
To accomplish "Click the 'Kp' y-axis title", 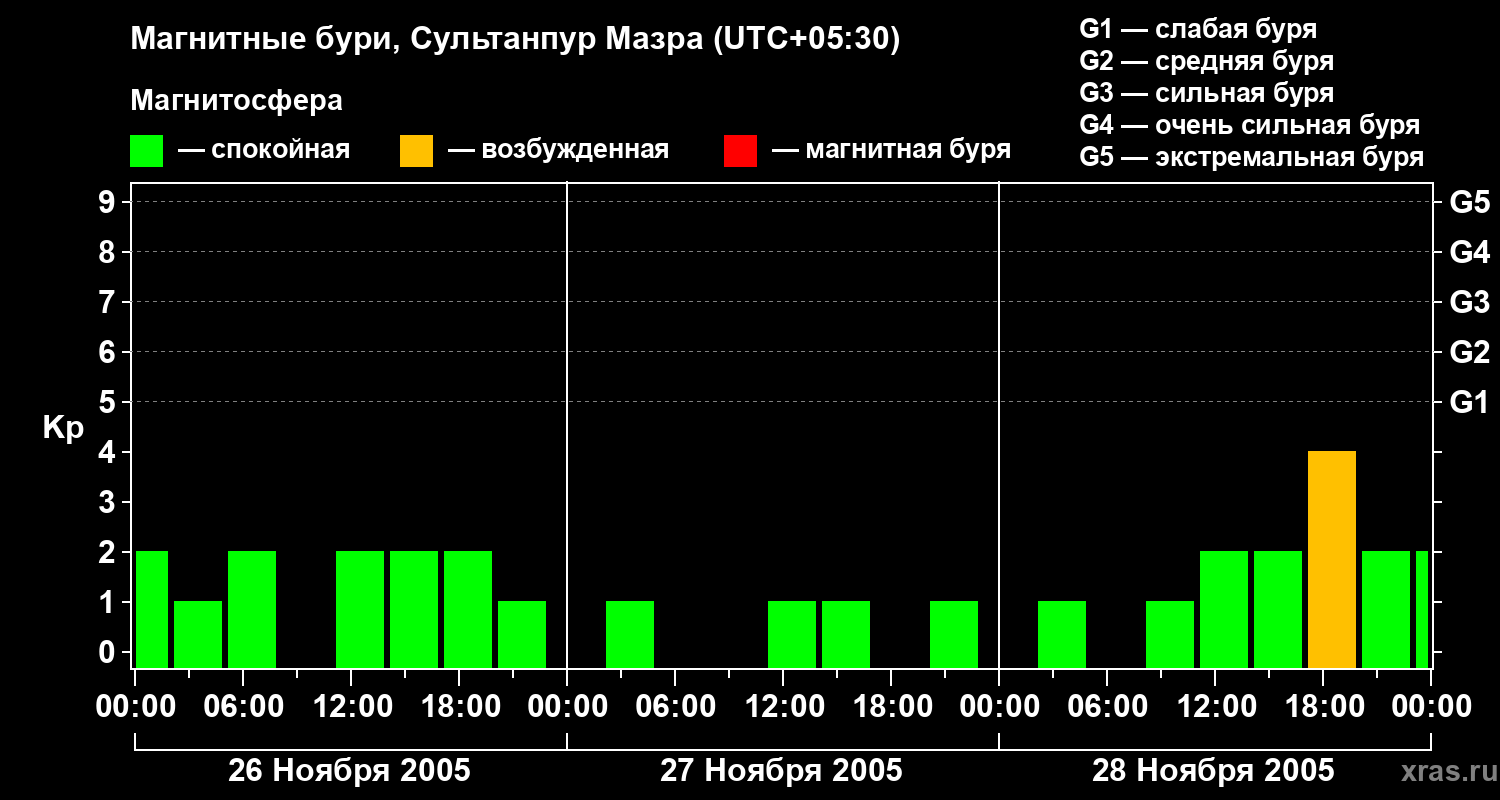I will pyautogui.click(x=63, y=428).
